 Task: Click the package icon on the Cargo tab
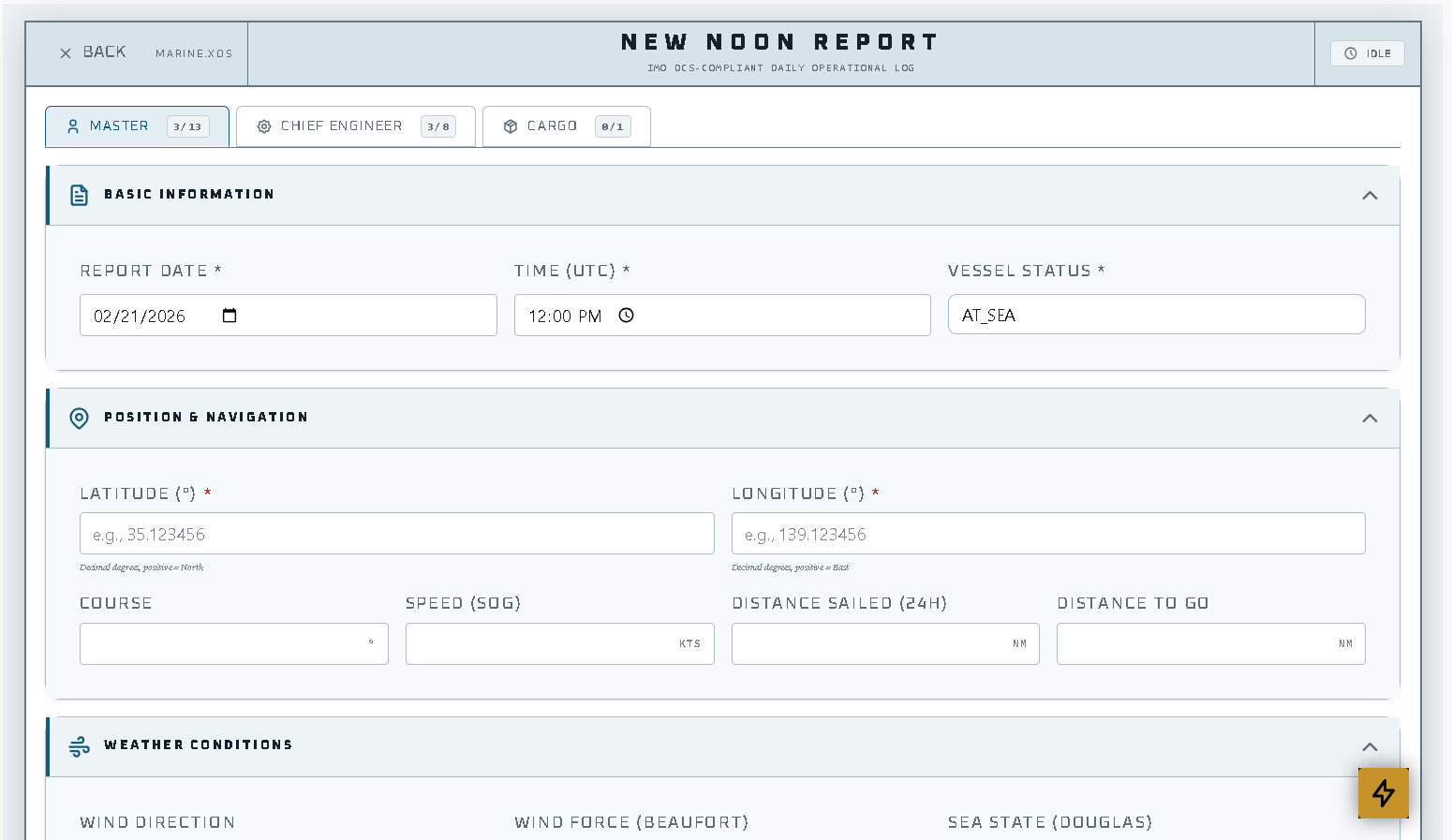[511, 125]
